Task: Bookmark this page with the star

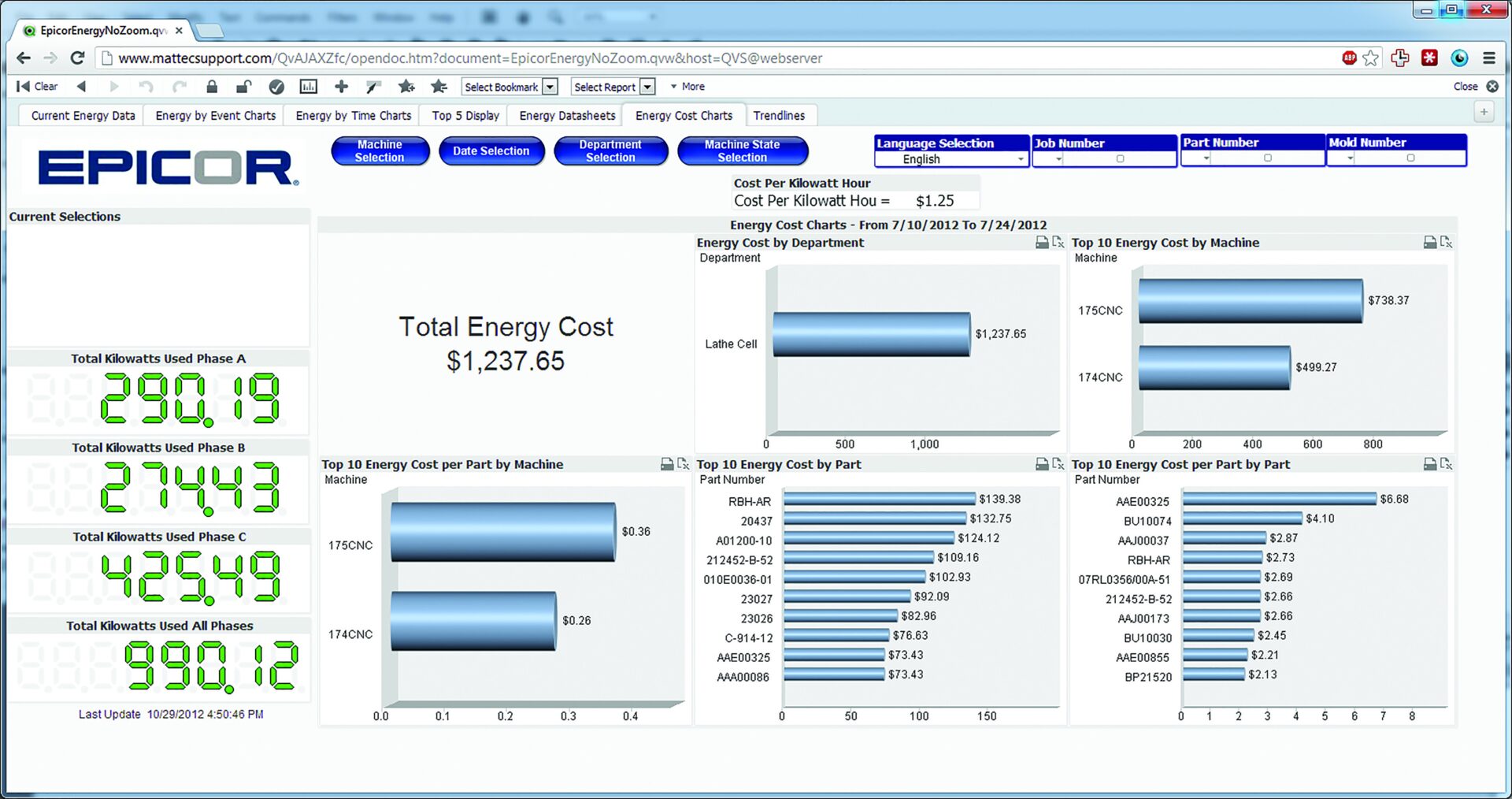Action: pos(1371,58)
